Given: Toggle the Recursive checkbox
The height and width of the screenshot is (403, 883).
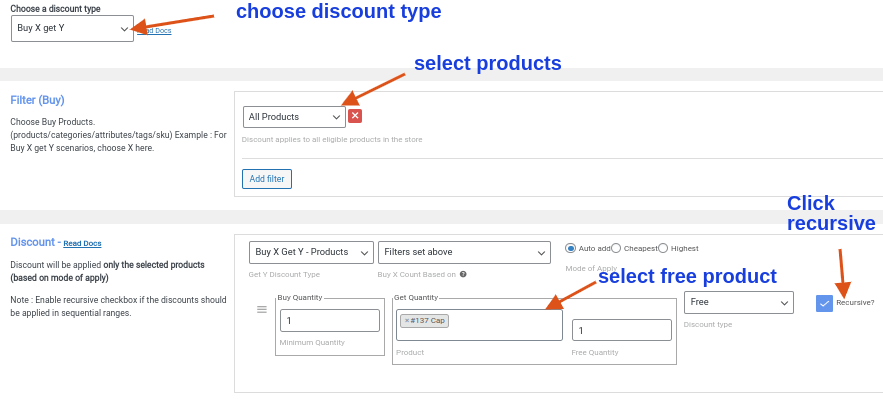Looking at the screenshot, I should point(824,303).
